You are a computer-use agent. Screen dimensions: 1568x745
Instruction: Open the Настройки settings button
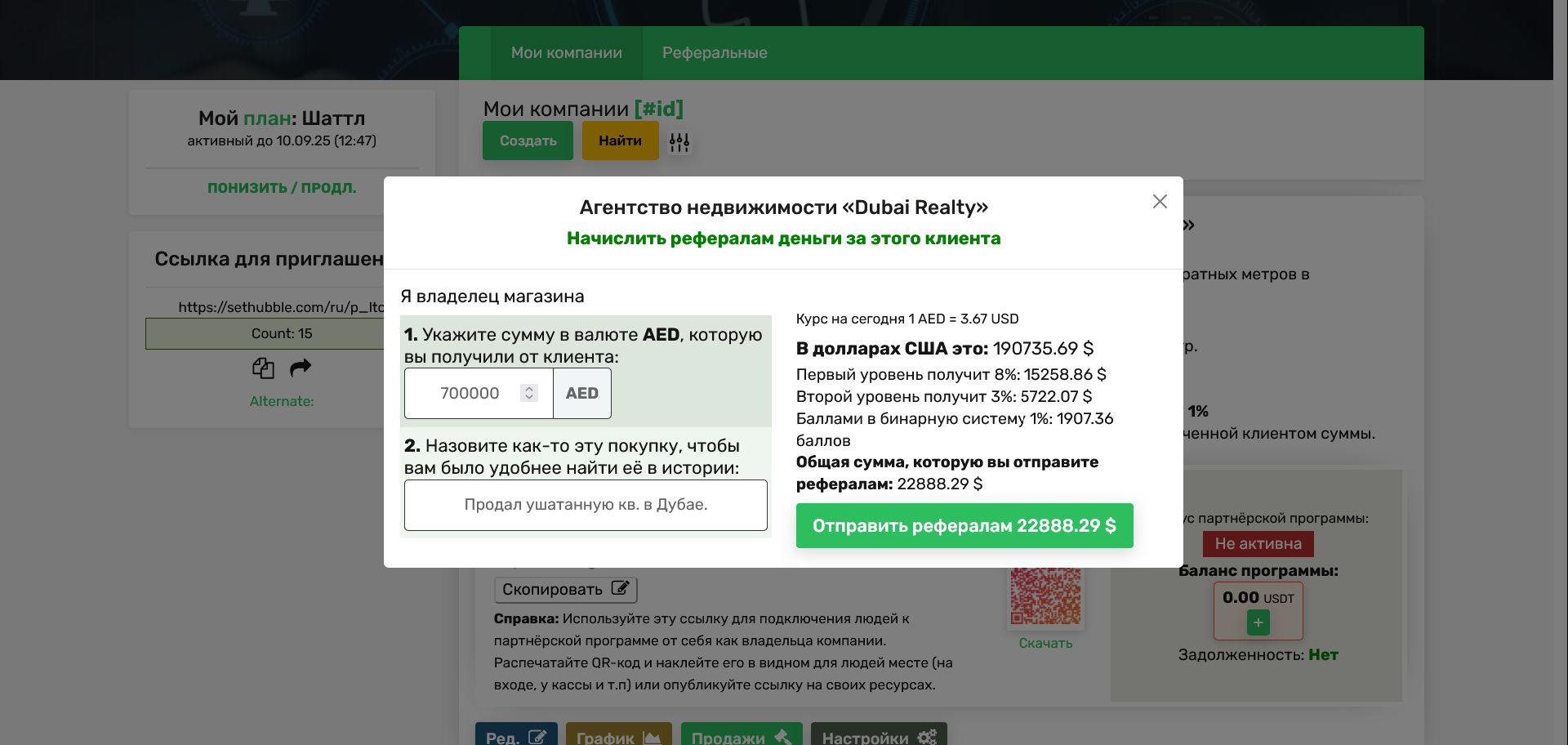pos(879,735)
